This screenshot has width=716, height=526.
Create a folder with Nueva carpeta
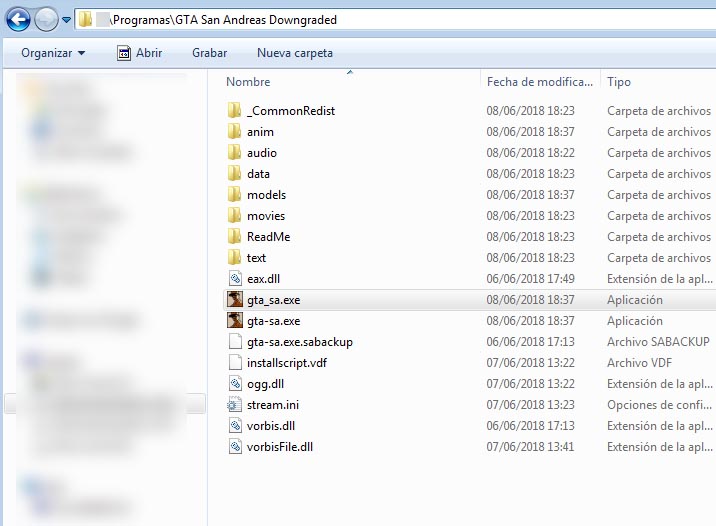(295, 53)
